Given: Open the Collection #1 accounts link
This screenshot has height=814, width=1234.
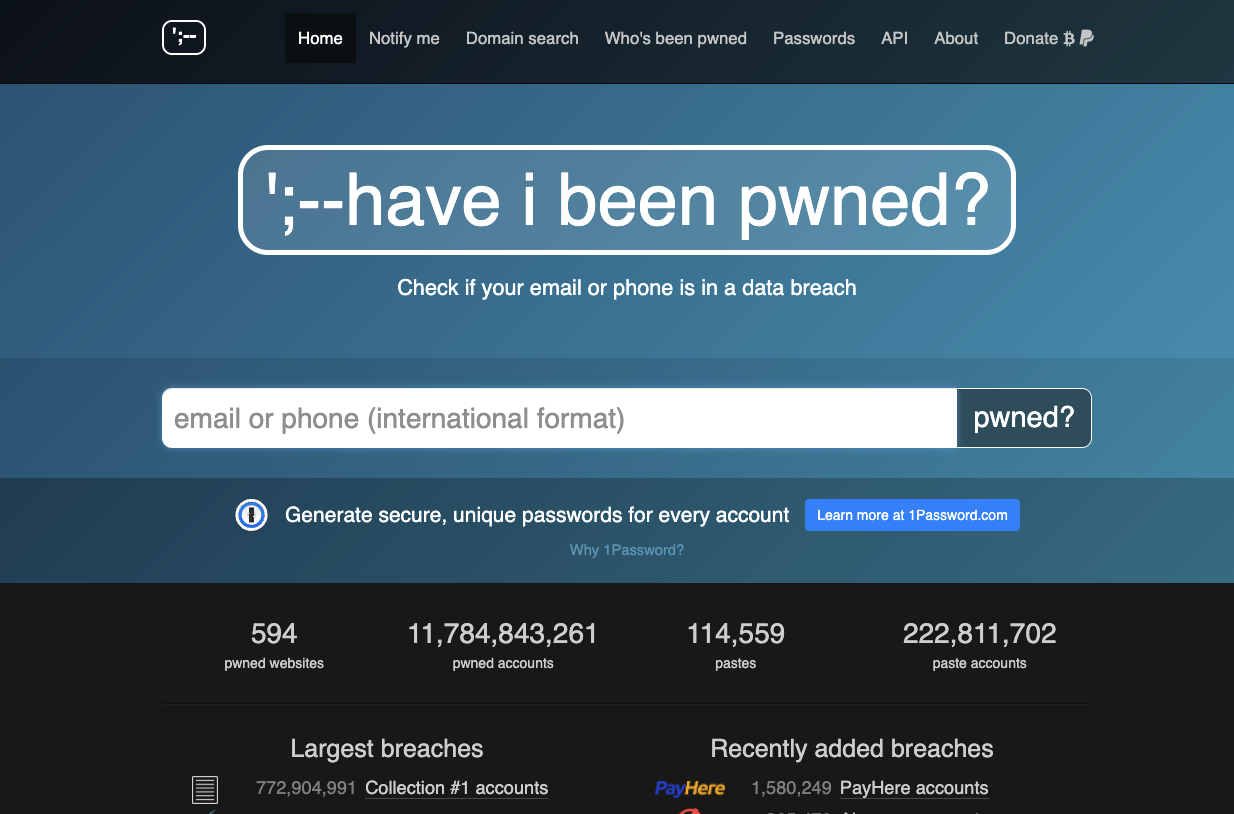Looking at the screenshot, I should pos(457,788).
